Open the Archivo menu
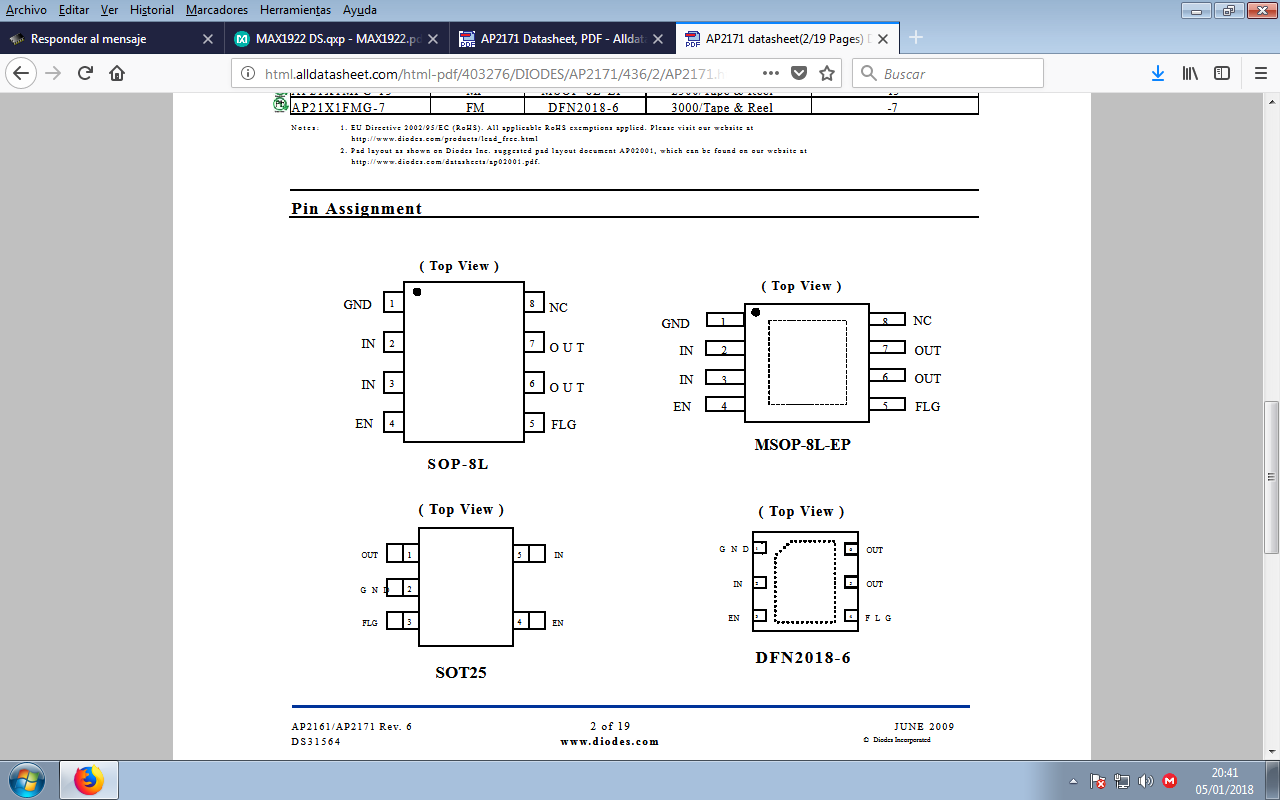Screen dimensions: 1280x800 26,10
